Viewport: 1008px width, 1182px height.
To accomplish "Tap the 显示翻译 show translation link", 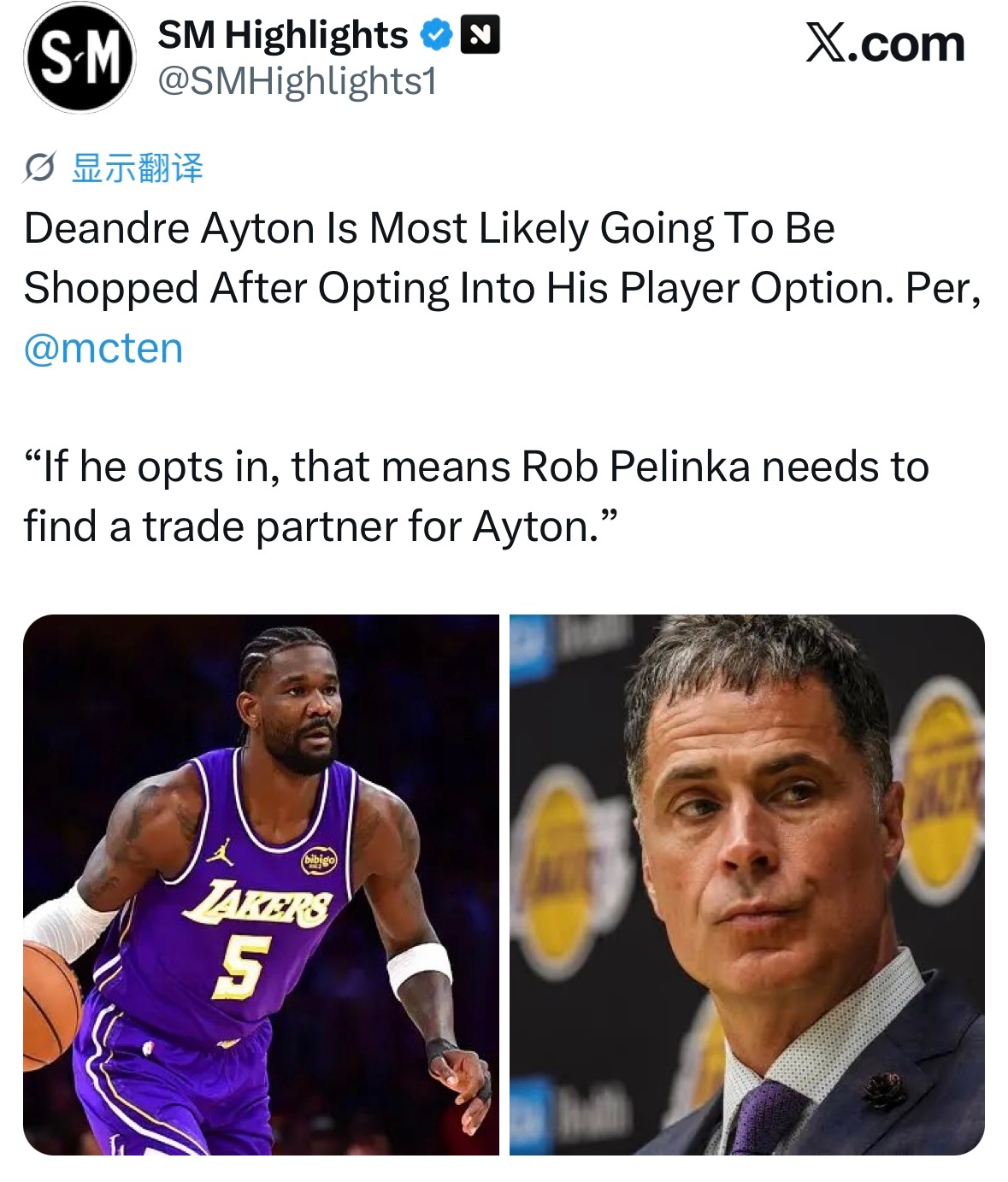I will coord(138,168).
